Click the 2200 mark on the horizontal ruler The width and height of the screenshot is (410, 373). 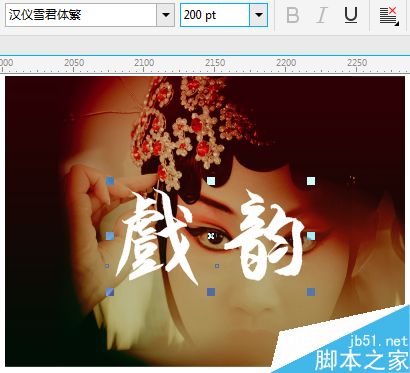click(x=286, y=63)
